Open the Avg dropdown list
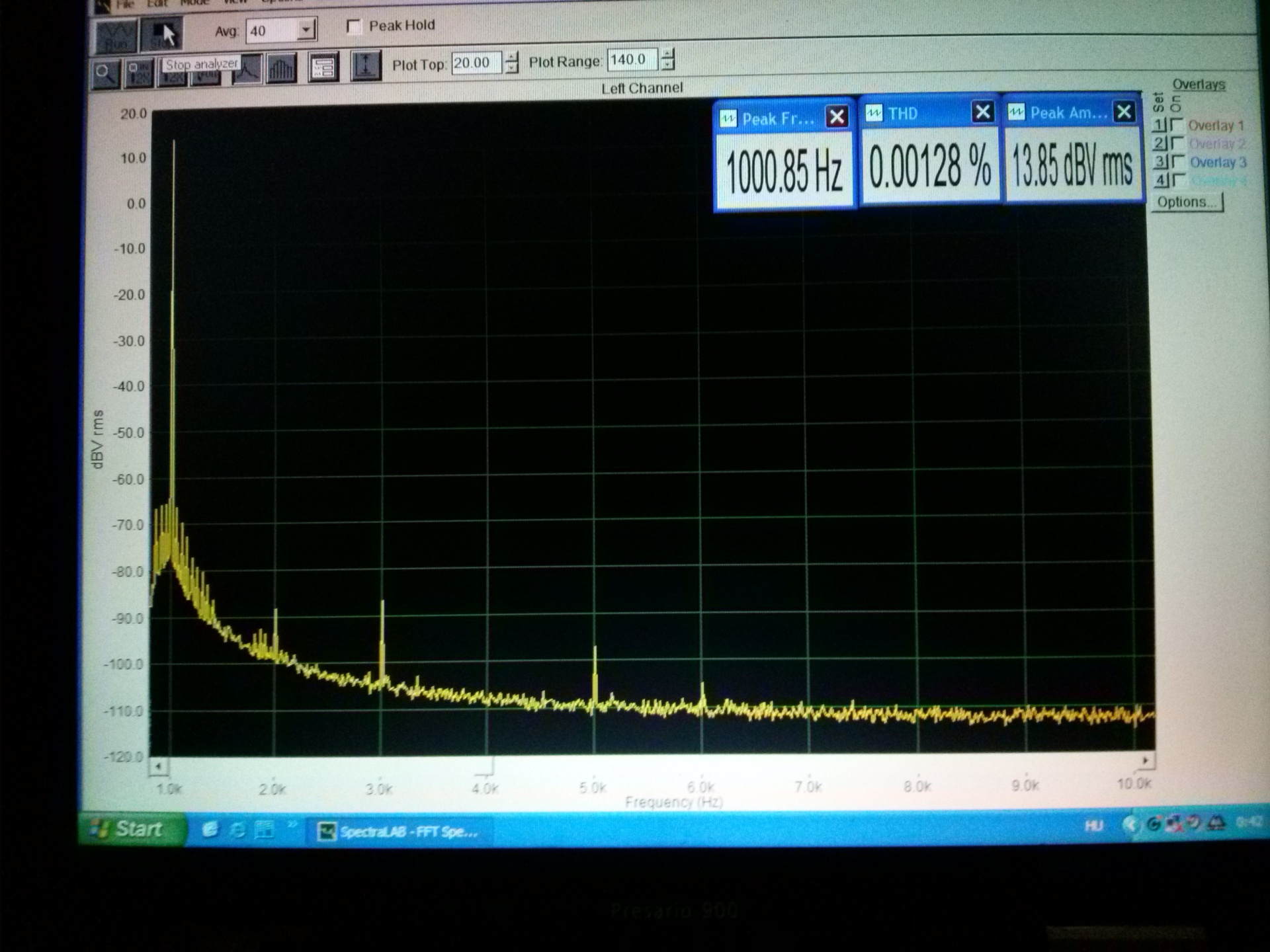 306,30
